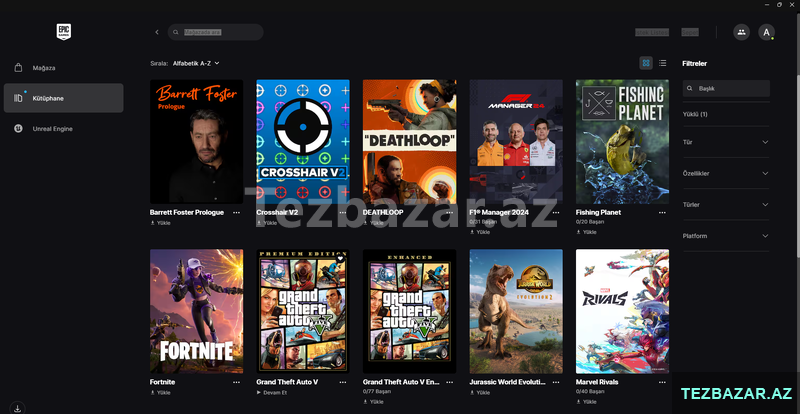Open Marvel Rivals cover art

click(x=622, y=311)
